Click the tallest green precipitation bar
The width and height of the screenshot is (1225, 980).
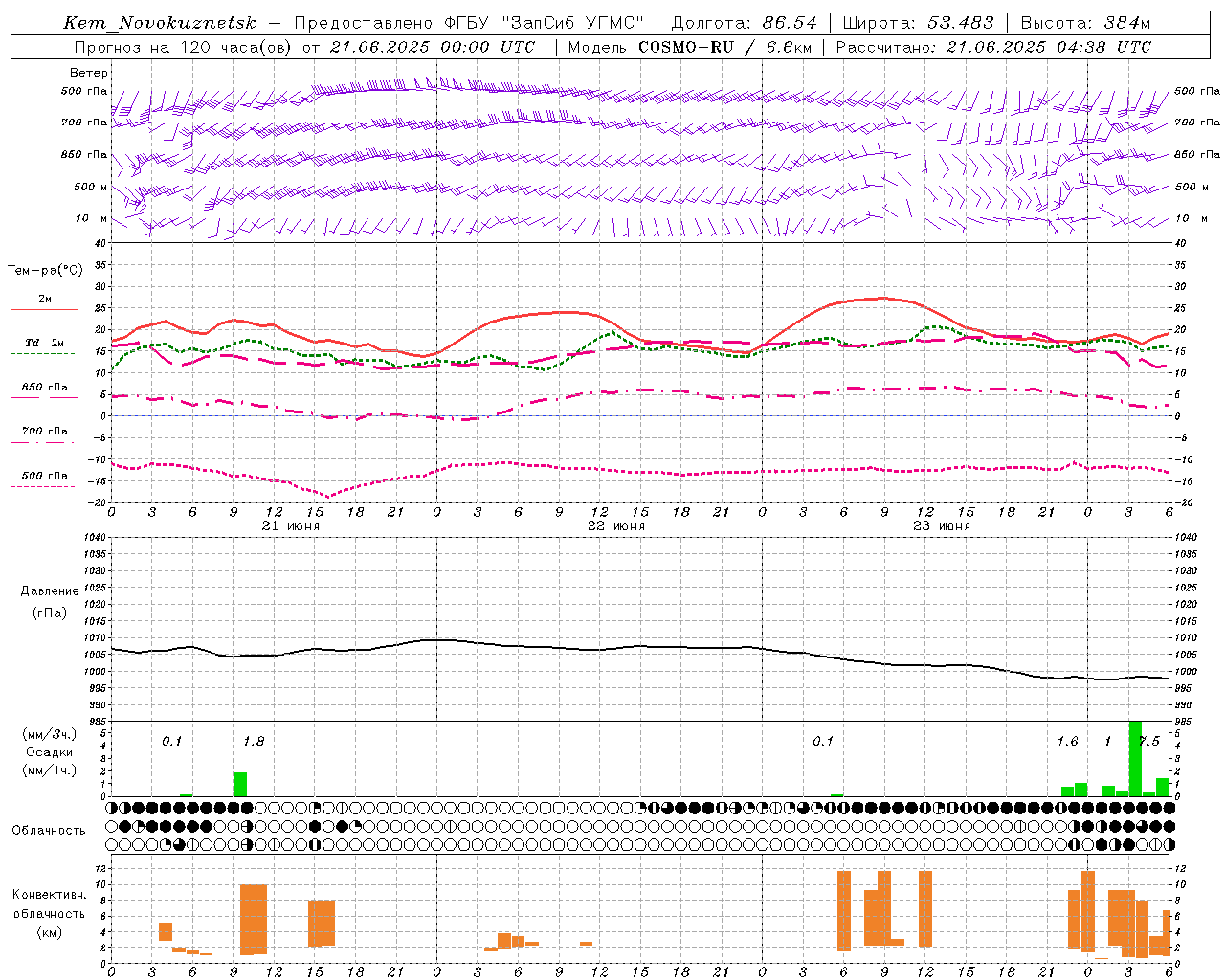1135,758
